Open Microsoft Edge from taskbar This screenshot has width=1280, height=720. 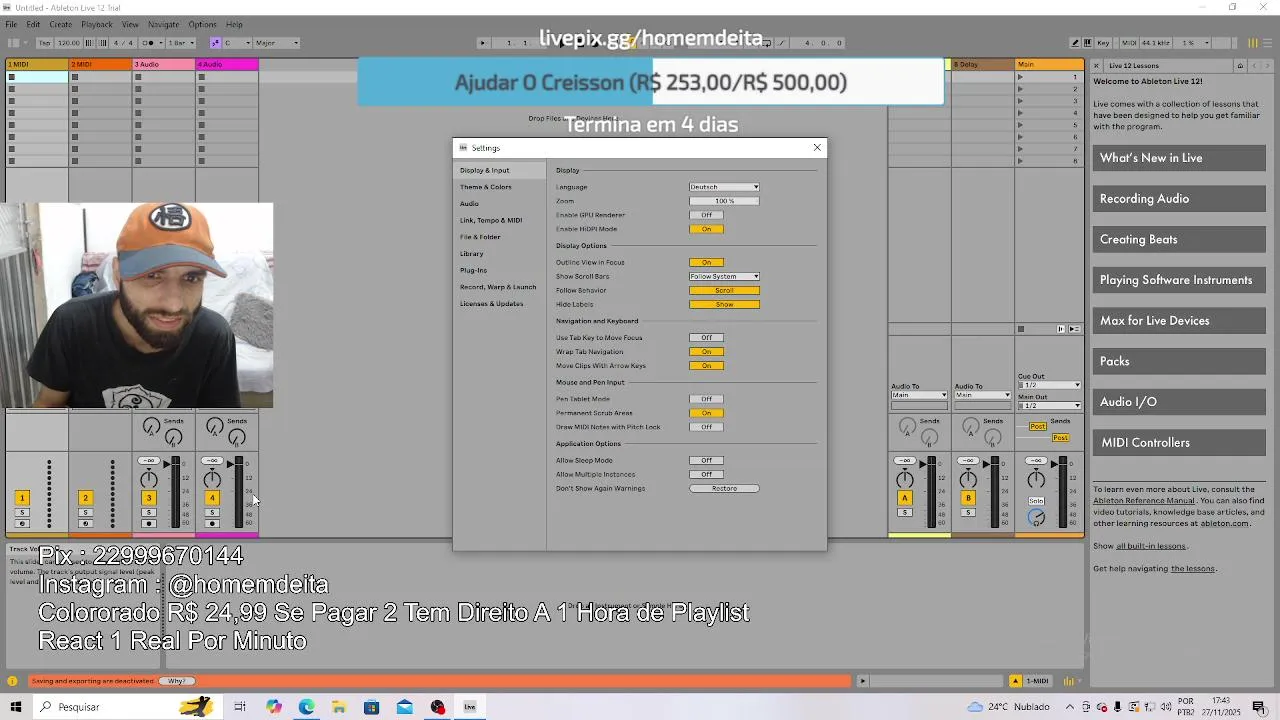point(306,707)
